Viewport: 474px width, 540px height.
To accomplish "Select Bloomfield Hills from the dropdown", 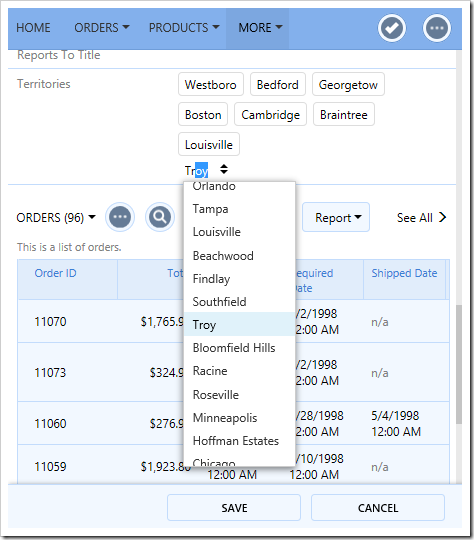I will pos(239,348).
